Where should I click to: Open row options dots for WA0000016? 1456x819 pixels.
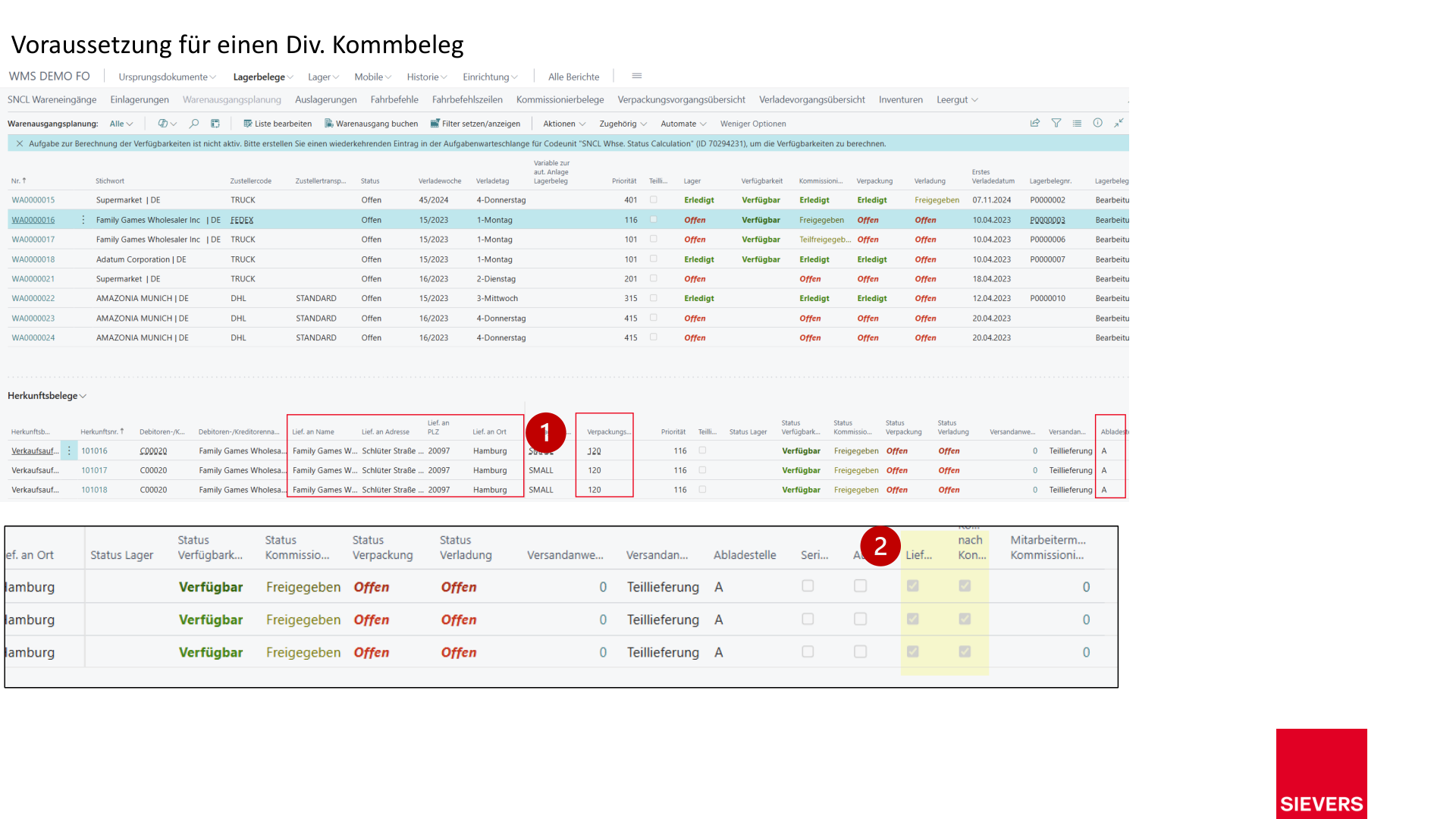[x=83, y=220]
